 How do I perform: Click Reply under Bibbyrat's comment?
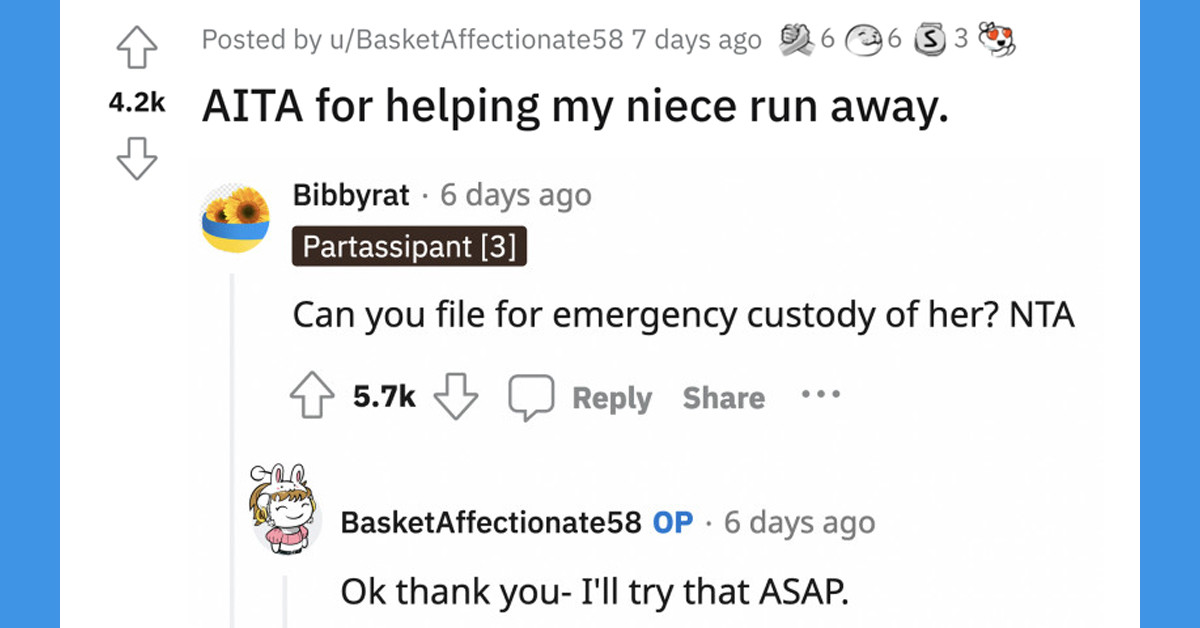click(612, 397)
